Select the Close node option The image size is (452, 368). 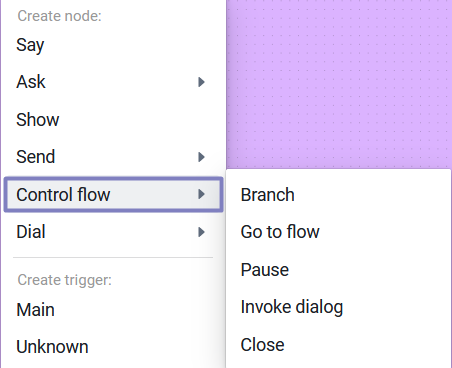(x=338, y=345)
